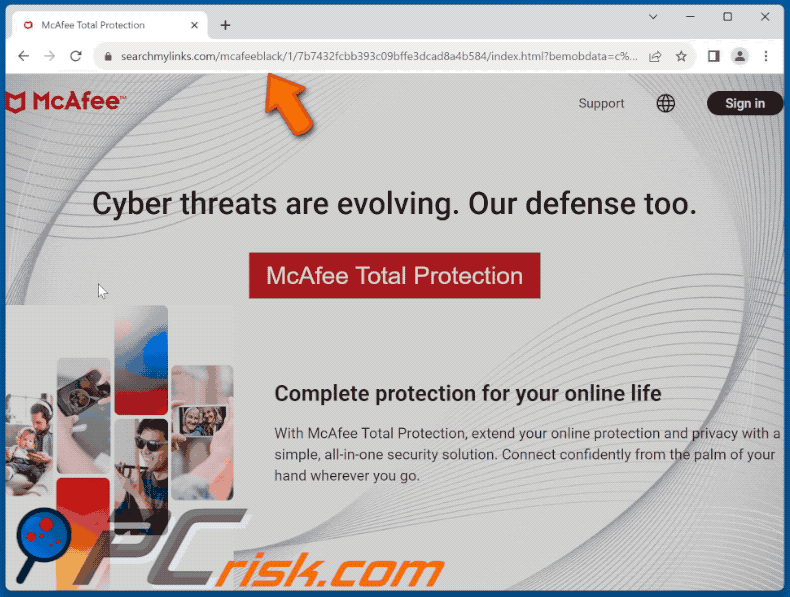Choose a language via the globe icon
The height and width of the screenshot is (597, 790).
click(666, 103)
